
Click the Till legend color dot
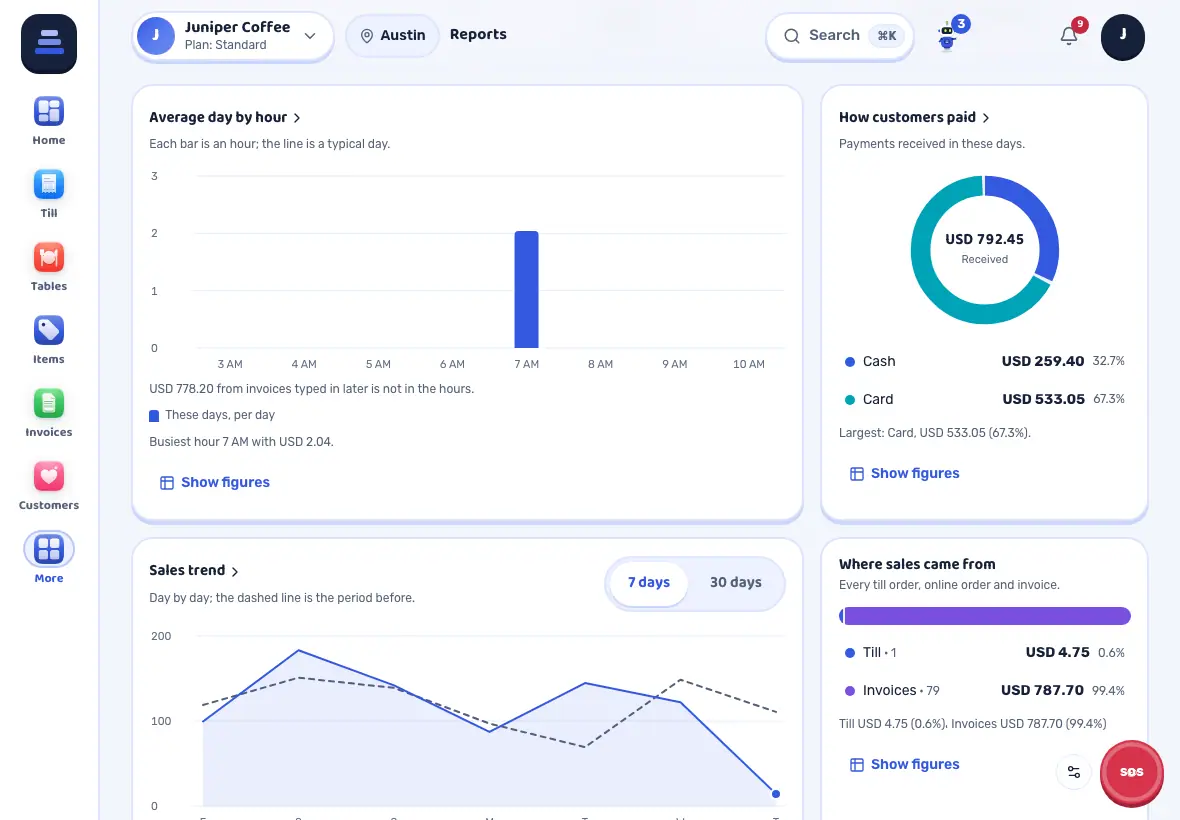click(850, 653)
